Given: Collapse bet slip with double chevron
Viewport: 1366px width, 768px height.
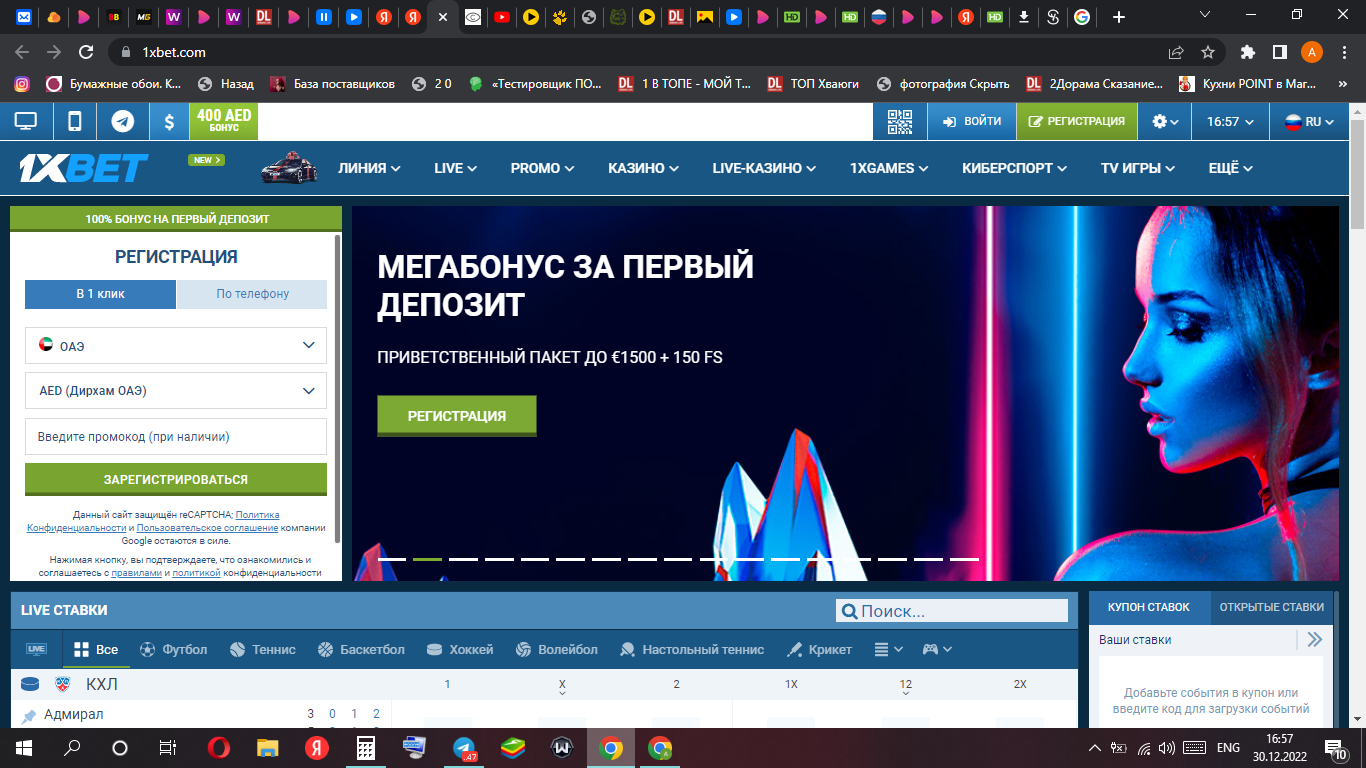Looking at the screenshot, I should tap(1314, 639).
